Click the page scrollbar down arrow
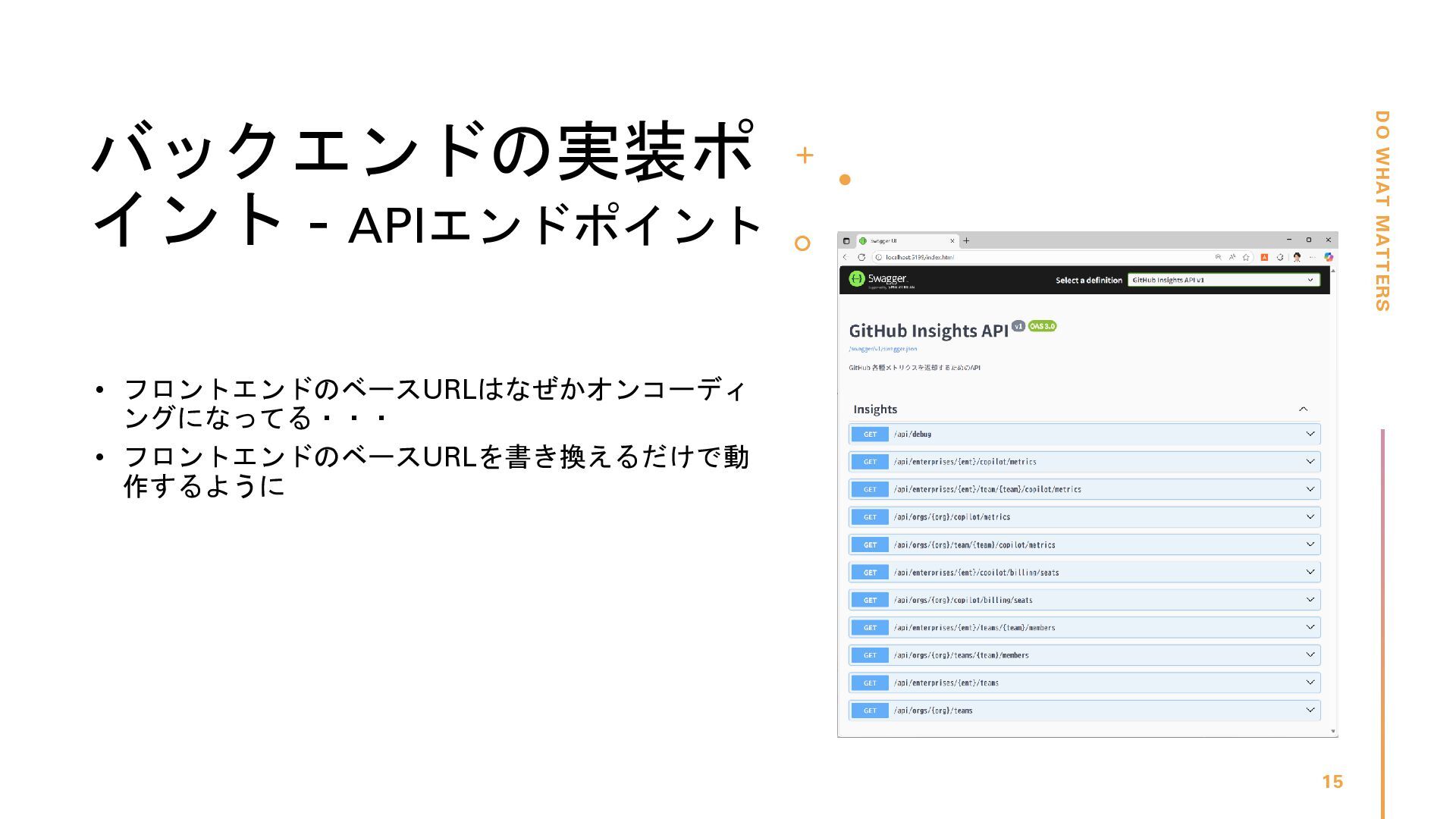The height and width of the screenshot is (819, 1456). tap(1333, 732)
